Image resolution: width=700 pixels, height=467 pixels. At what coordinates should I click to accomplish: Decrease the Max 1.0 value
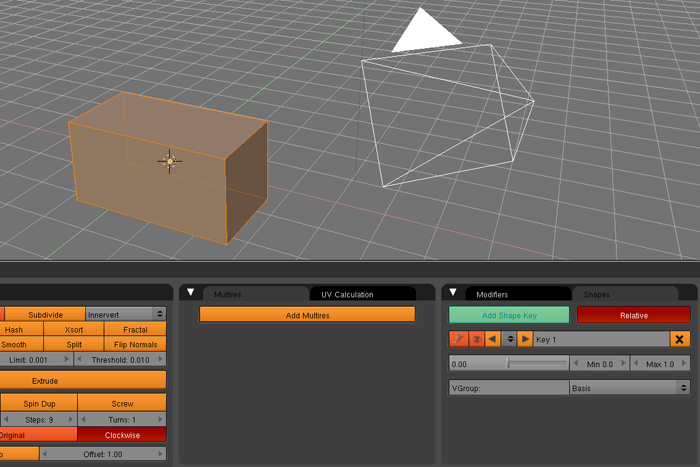pyautogui.click(x=636, y=364)
